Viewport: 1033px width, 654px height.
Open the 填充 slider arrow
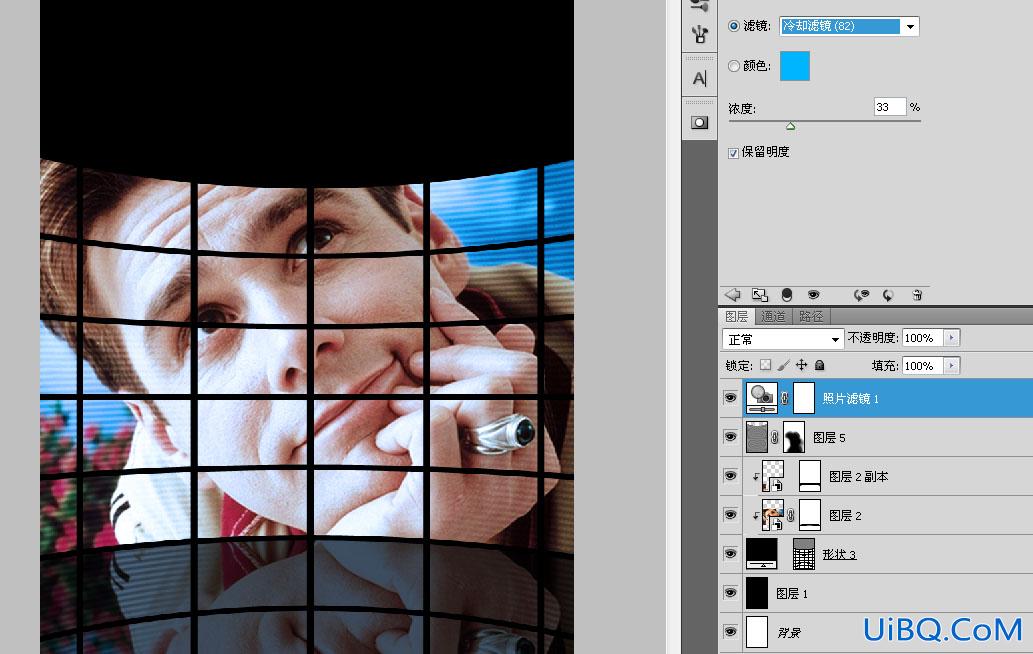[951, 366]
